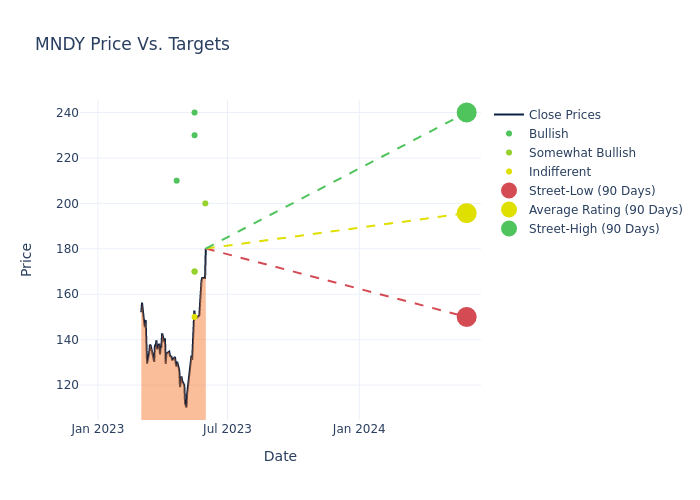This screenshot has width=700, height=500.
Task: Click the Price axis title
Action: pyautogui.click(x=27, y=259)
